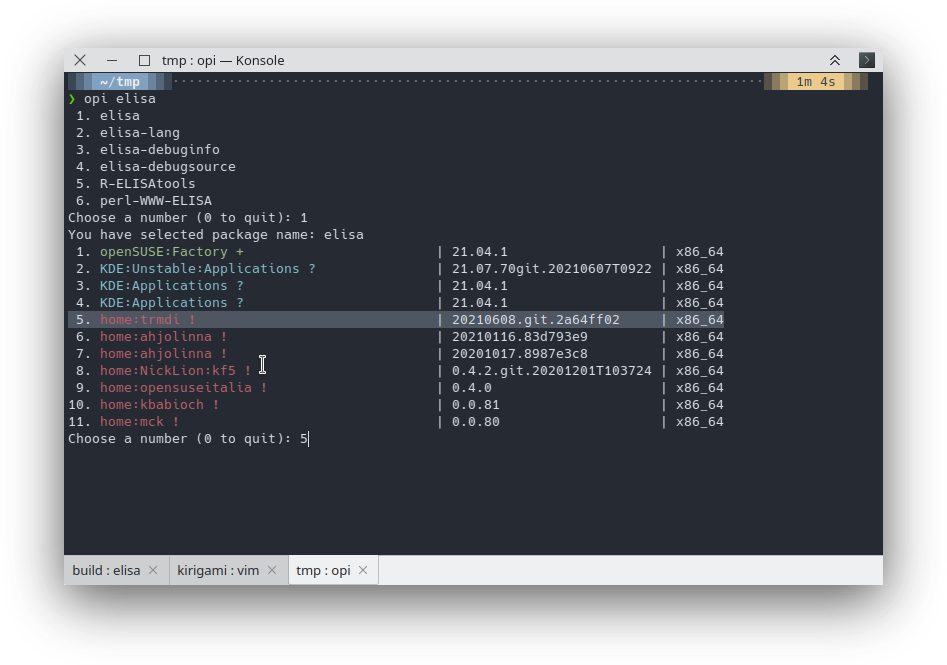
Task: Click the dark arrow icon in titlebar
Action: pos(867,60)
